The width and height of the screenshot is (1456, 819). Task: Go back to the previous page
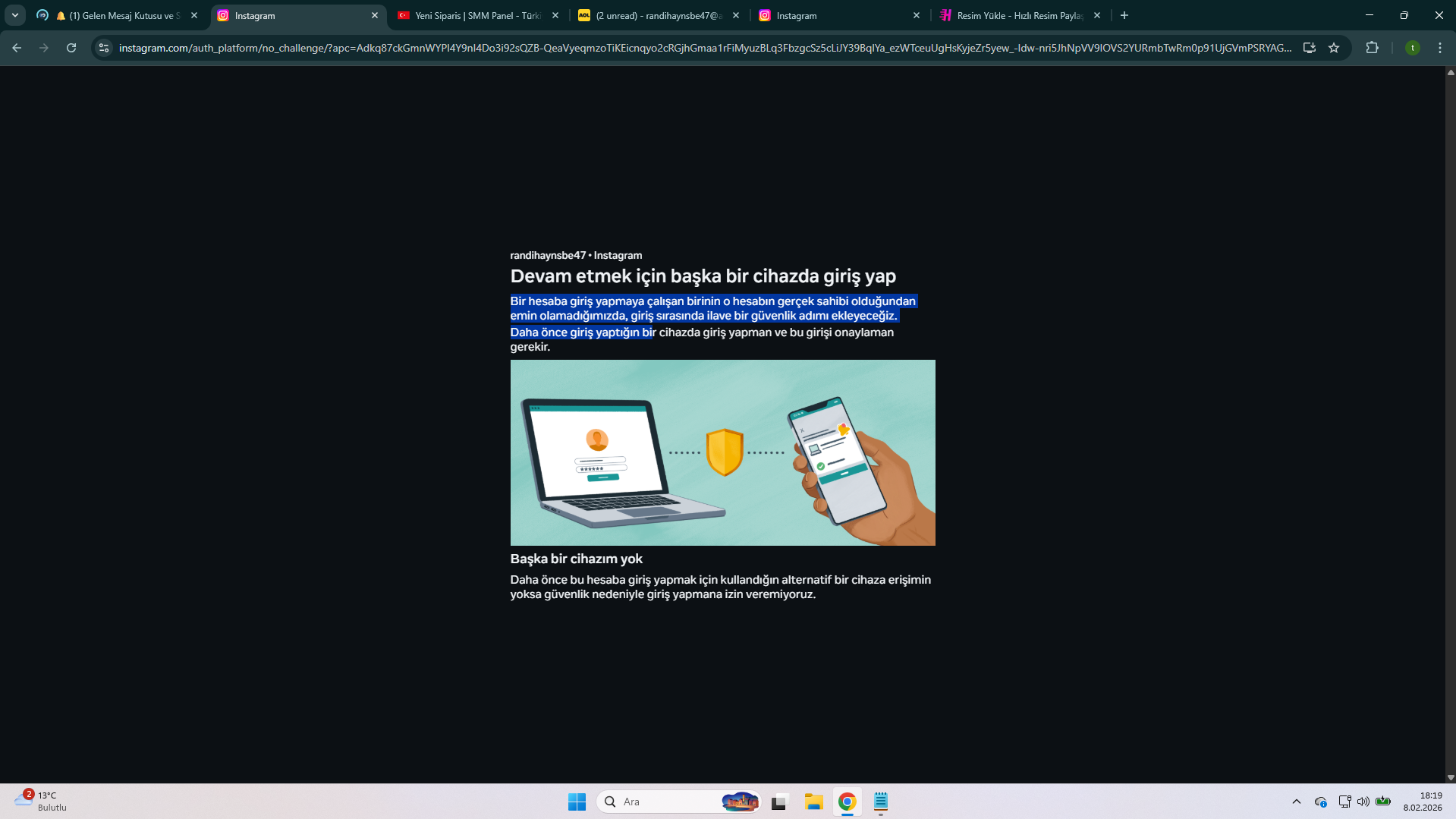[17, 48]
